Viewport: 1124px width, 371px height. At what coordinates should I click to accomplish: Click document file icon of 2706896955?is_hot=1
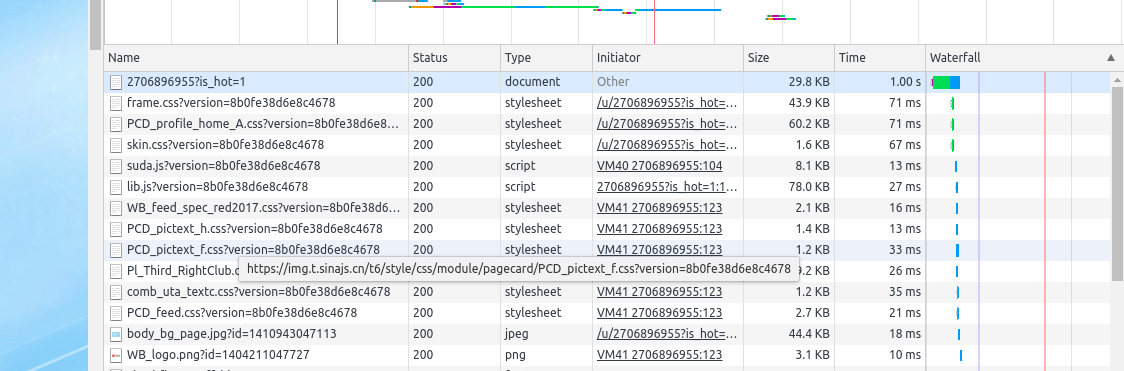(116, 82)
